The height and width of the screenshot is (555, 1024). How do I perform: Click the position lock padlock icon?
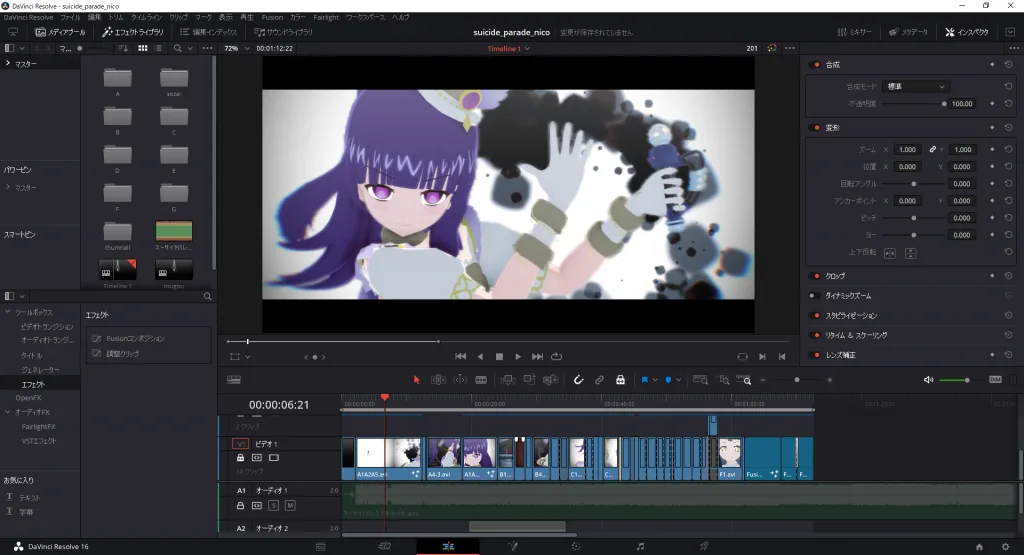[620, 380]
